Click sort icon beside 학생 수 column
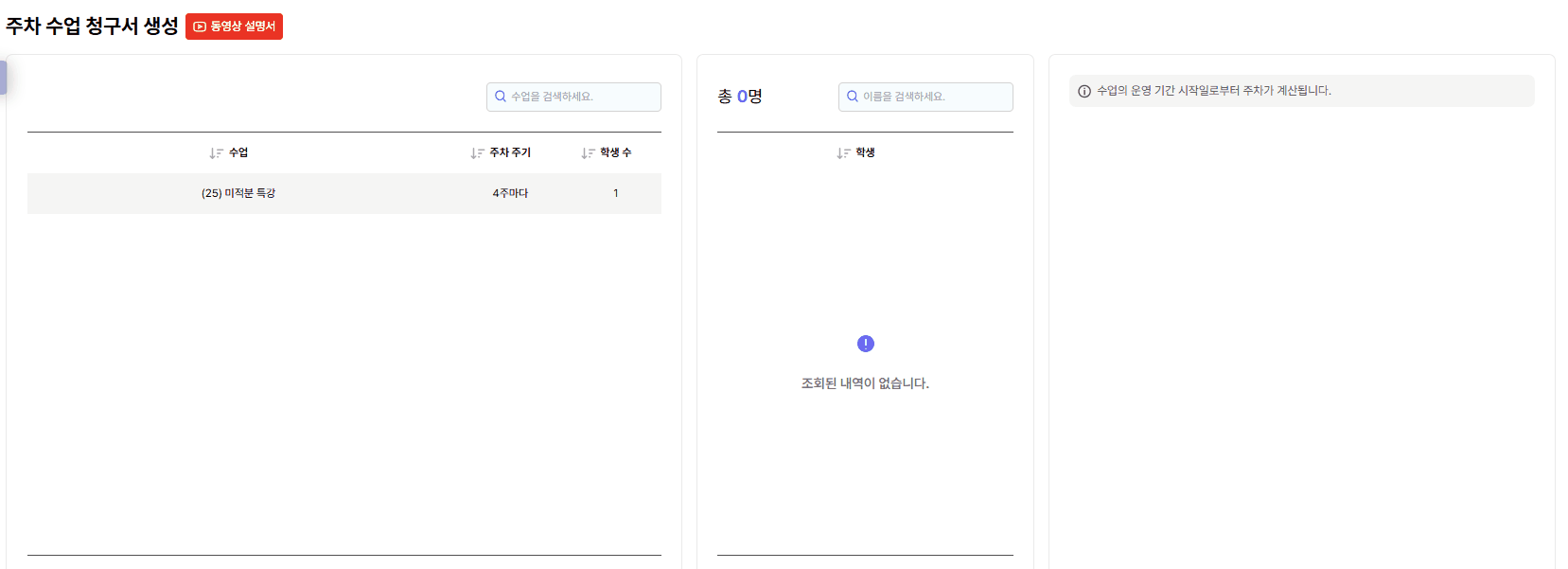The height and width of the screenshot is (569, 1568). tap(588, 153)
